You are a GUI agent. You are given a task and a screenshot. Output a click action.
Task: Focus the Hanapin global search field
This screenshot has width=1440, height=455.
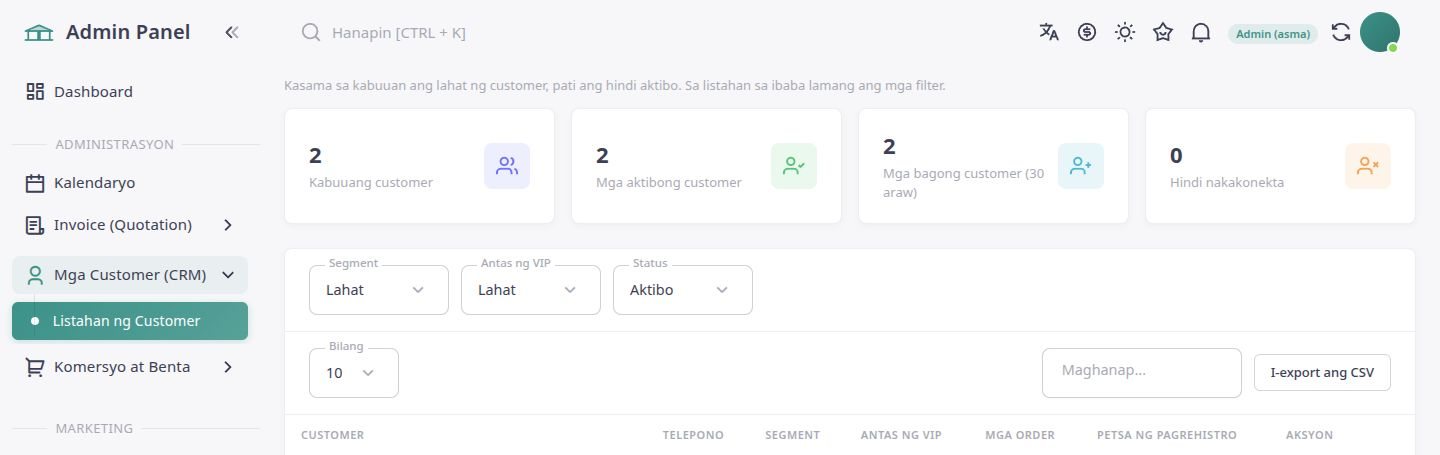click(x=399, y=32)
